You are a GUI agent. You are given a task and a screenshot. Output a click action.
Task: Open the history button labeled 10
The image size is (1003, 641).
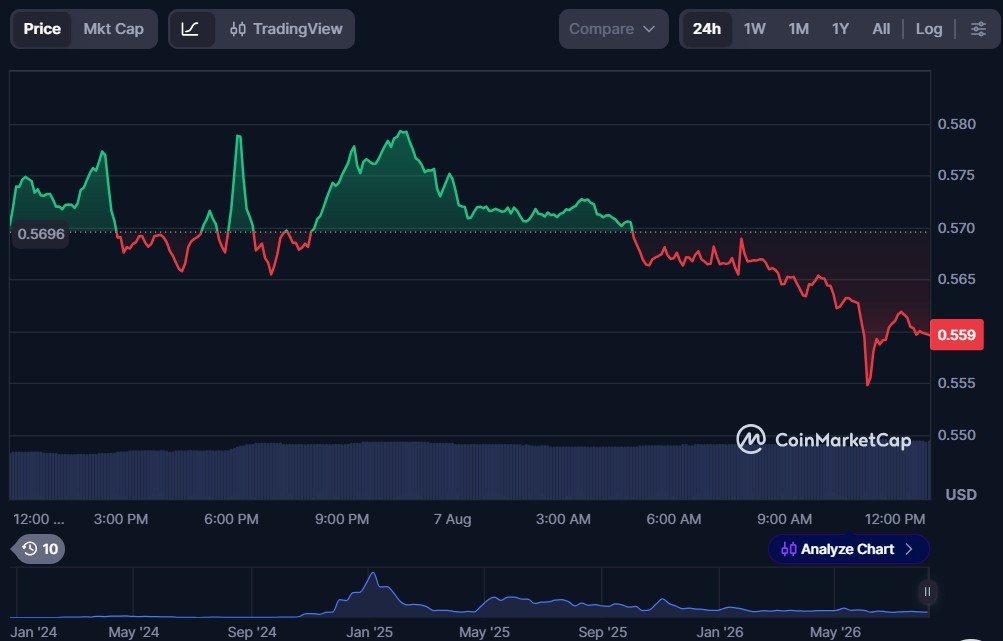[x=38, y=549]
